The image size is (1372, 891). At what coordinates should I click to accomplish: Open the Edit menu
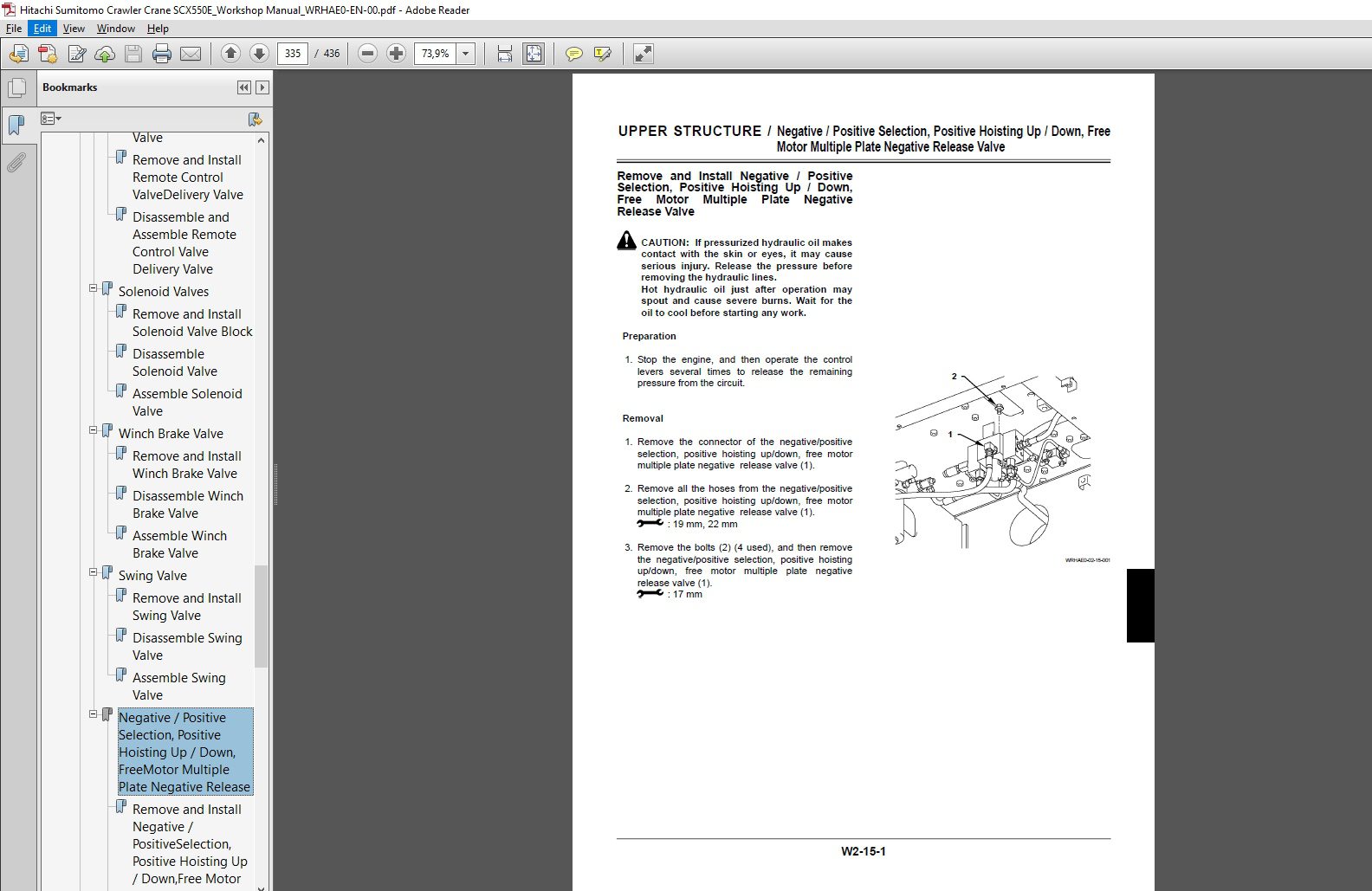coord(42,29)
